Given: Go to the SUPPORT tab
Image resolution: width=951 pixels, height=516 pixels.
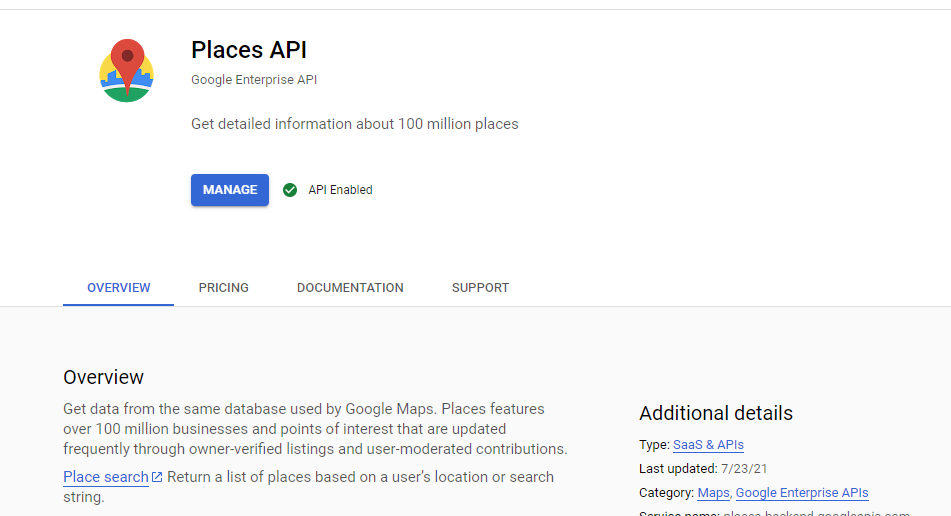Looking at the screenshot, I should 480,288.
